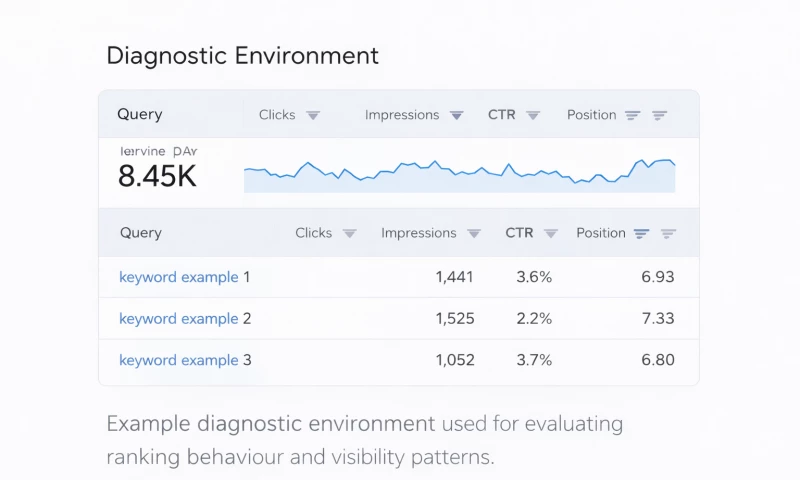Select the Query column label in lower table header

point(141,233)
